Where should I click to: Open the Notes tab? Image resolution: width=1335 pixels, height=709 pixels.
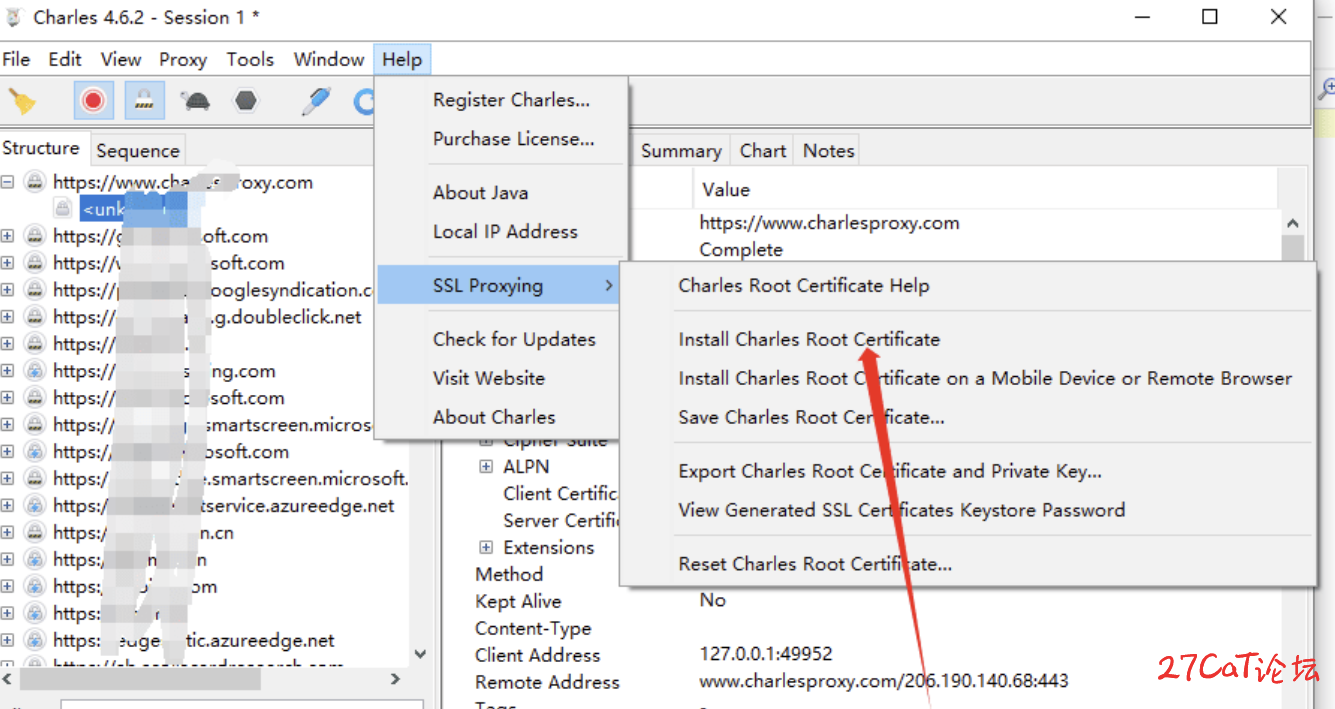coord(829,151)
